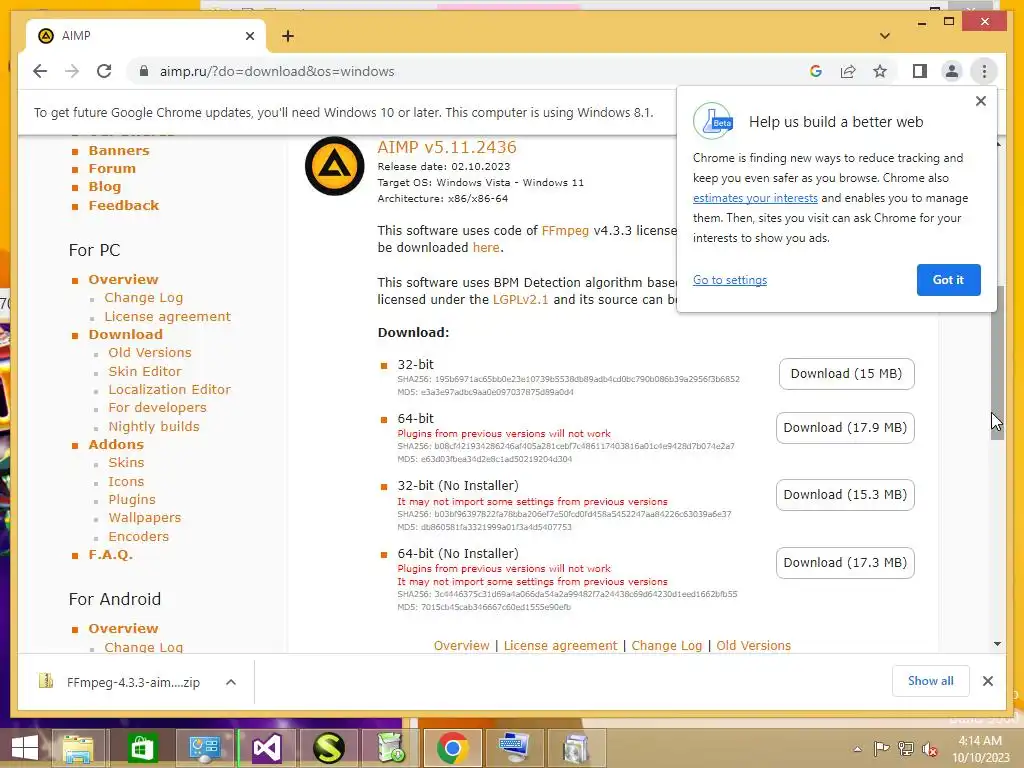Expand options for FFmpeg zip download
The height and width of the screenshot is (768, 1024).
tap(231, 682)
